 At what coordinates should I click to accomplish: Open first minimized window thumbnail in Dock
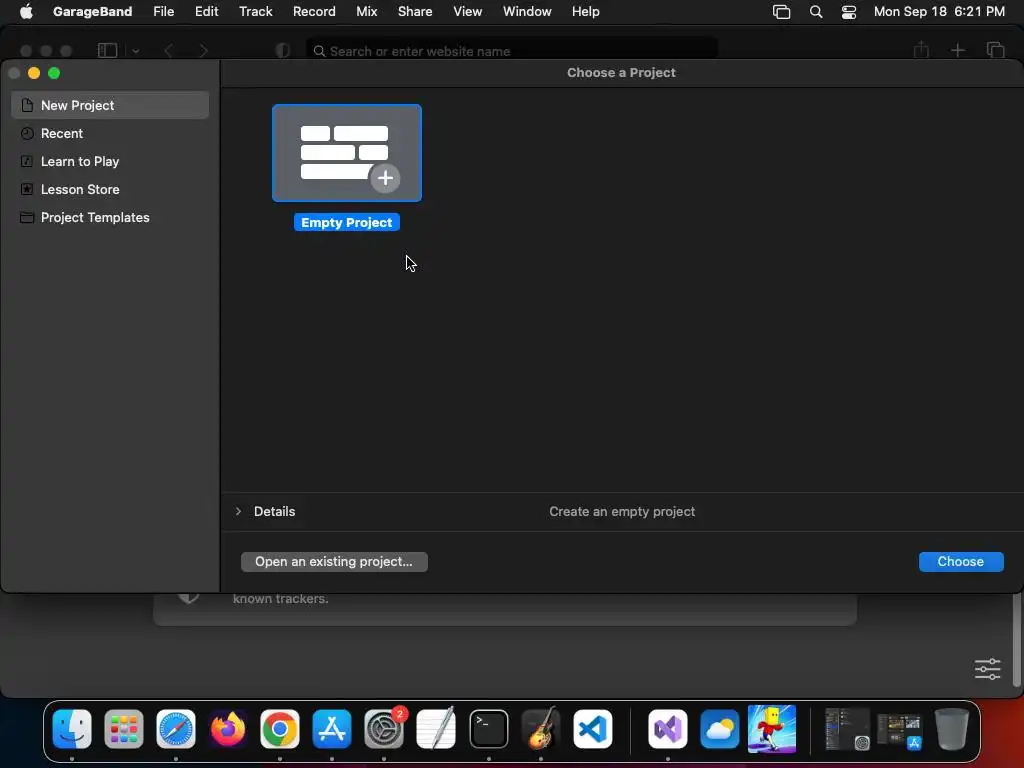pyautogui.click(x=847, y=729)
